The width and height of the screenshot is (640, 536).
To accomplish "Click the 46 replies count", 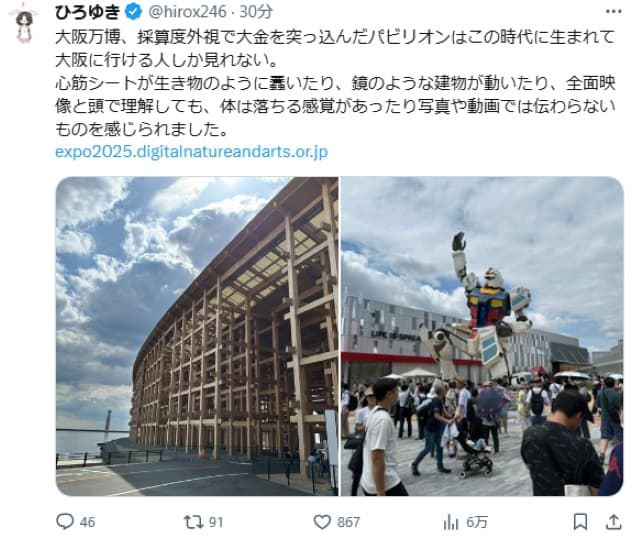I will 87,522.
